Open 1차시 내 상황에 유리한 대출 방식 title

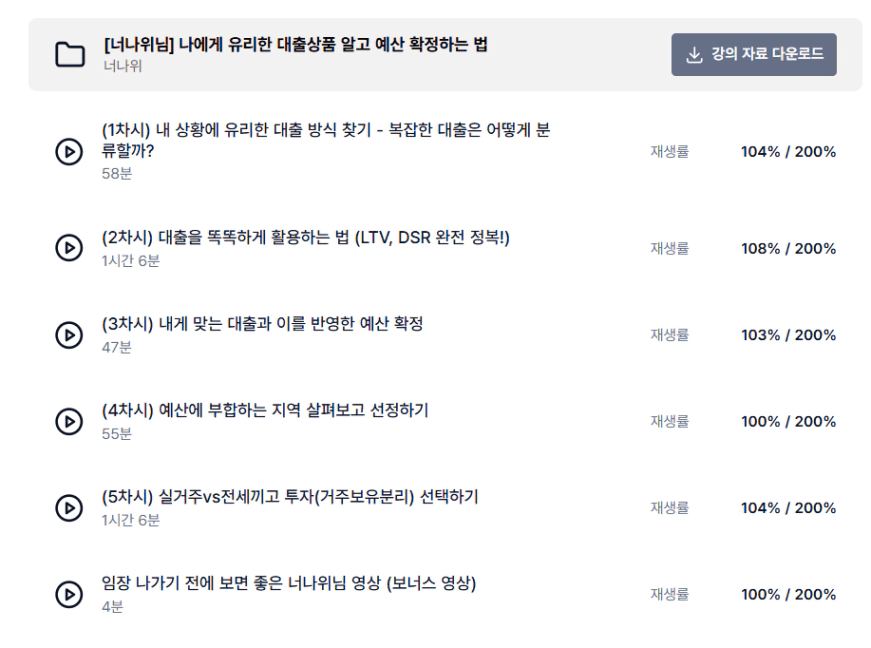click(326, 140)
